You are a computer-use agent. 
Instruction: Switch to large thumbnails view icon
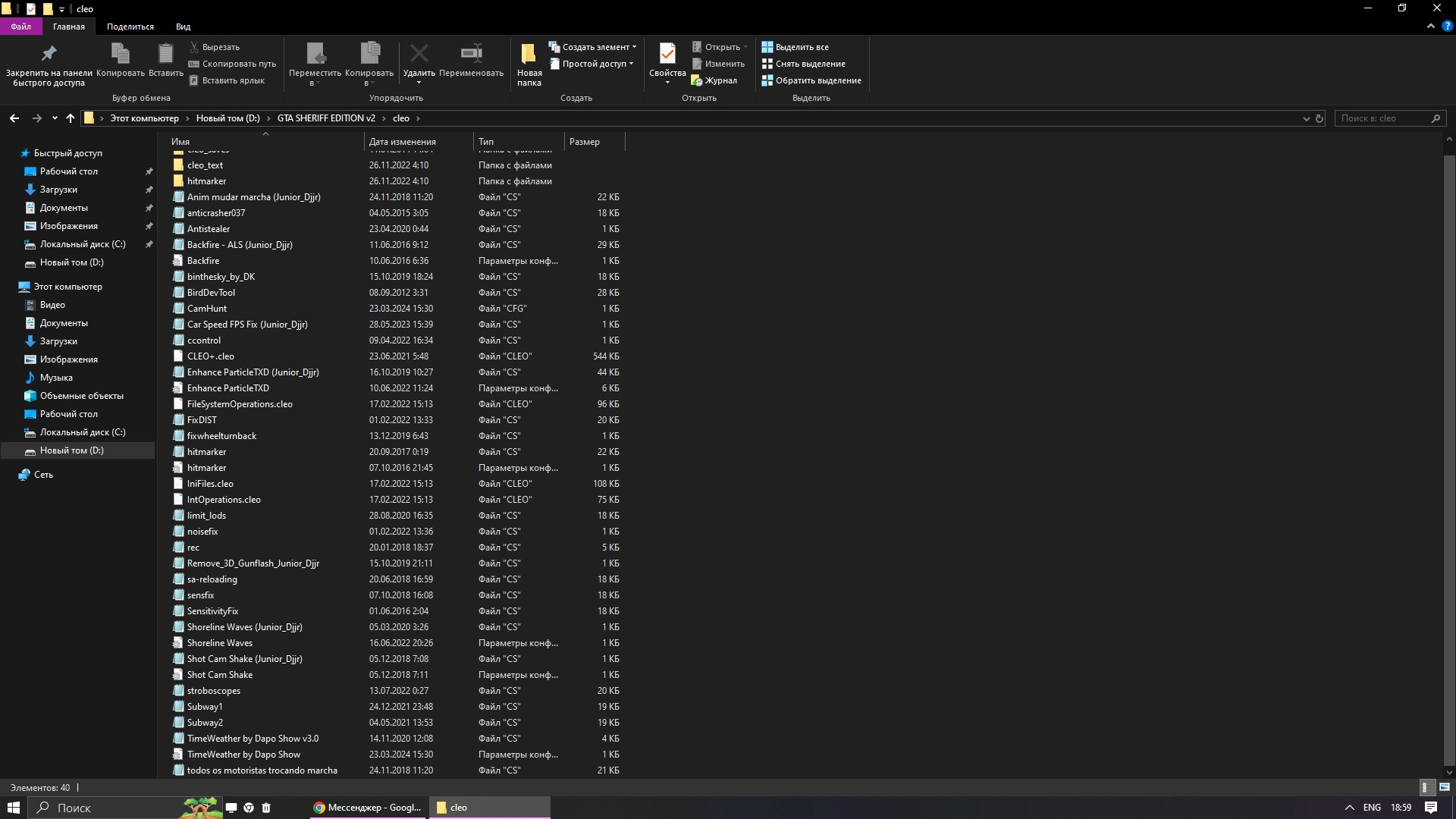1445,787
